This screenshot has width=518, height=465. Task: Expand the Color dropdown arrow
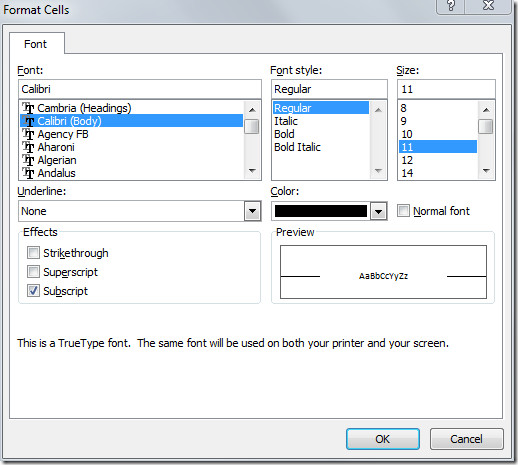(378, 211)
